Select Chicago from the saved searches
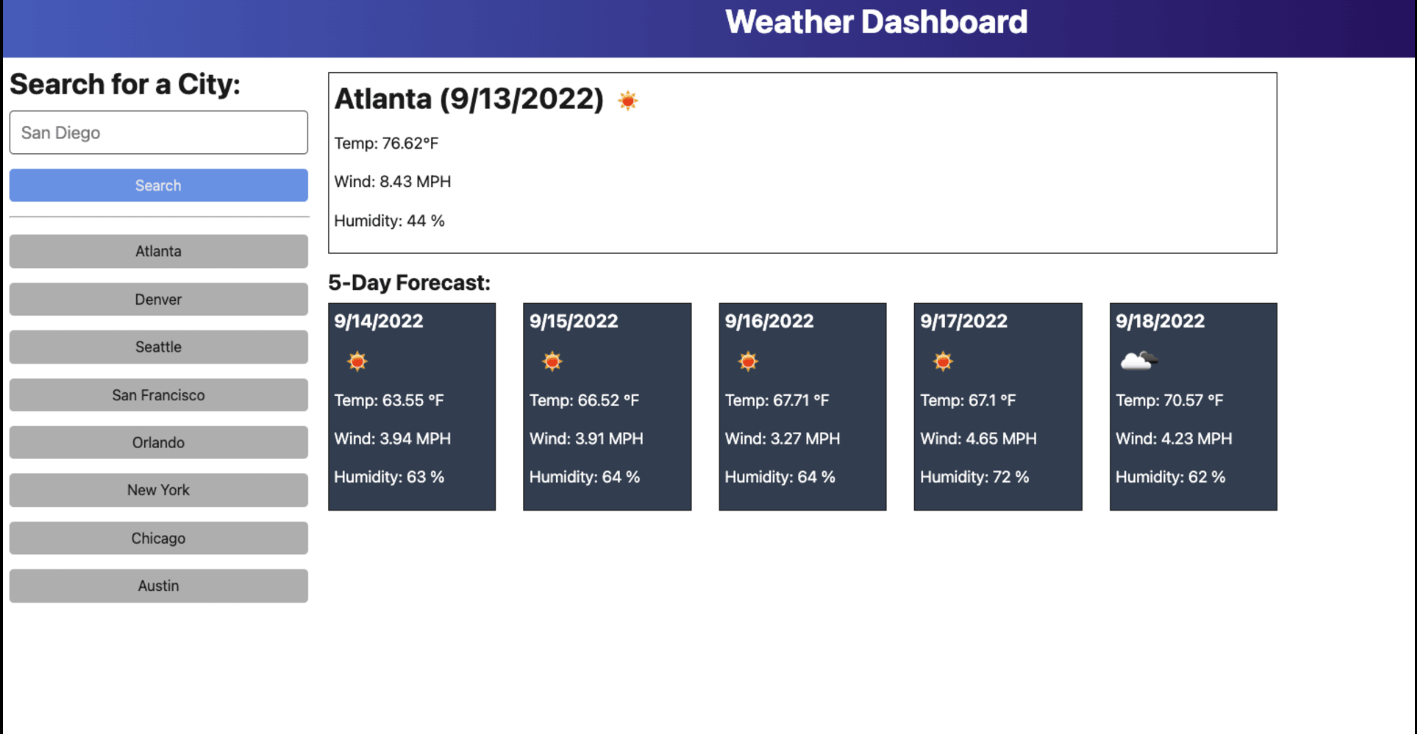The image size is (1417, 734). [158, 538]
